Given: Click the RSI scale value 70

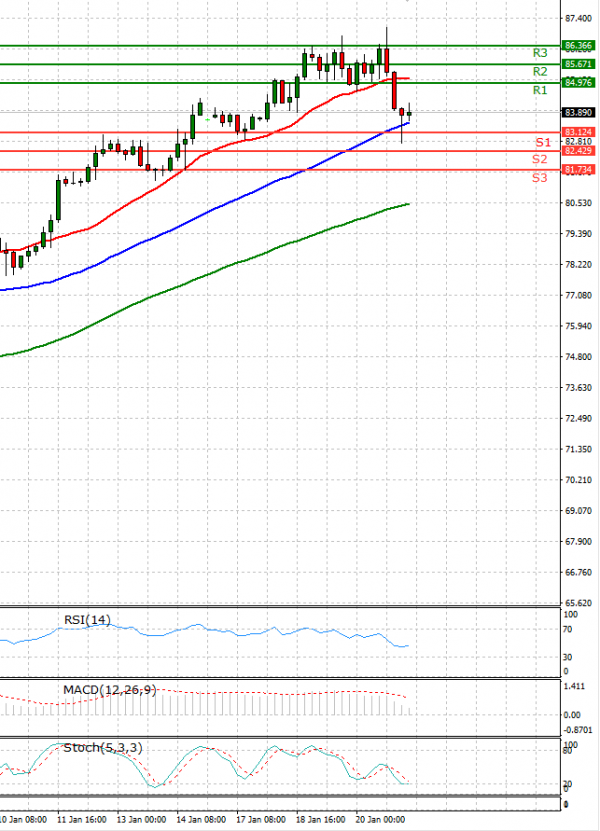Looking at the screenshot, I should [x=568, y=630].
